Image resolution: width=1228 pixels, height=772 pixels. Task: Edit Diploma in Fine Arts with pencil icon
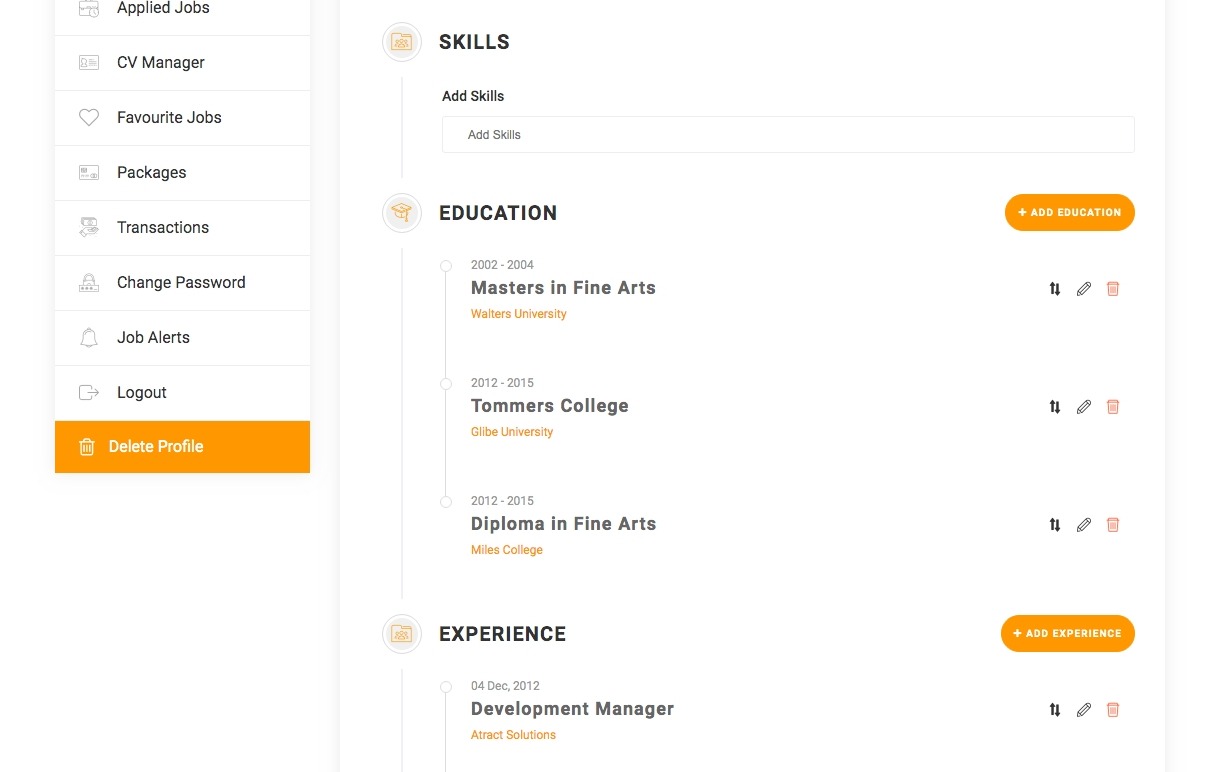tap(1084, 525)
